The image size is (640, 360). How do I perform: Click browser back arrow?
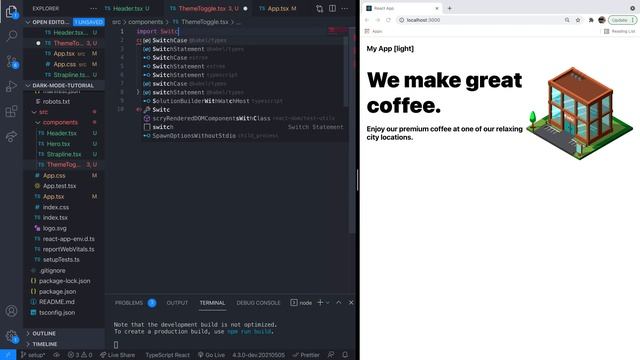click(367, 20)
